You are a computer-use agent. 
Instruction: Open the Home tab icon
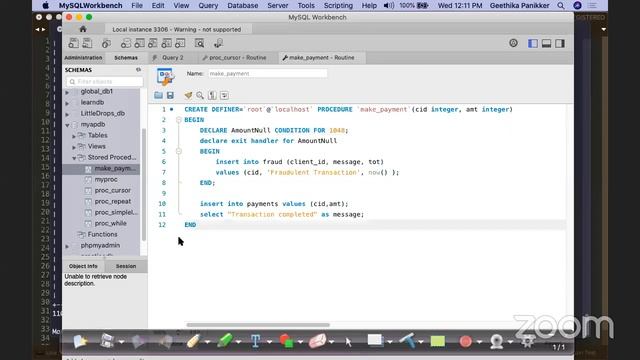click(83, 29)
